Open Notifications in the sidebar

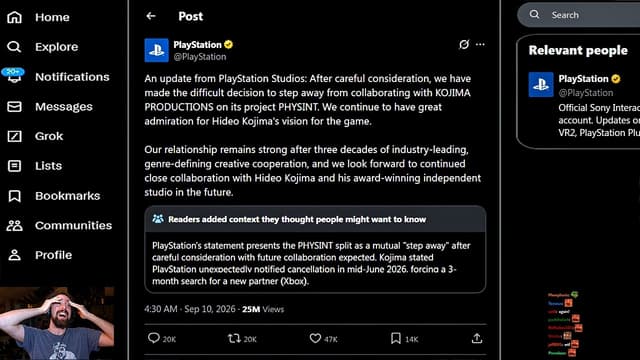(58, 77)
